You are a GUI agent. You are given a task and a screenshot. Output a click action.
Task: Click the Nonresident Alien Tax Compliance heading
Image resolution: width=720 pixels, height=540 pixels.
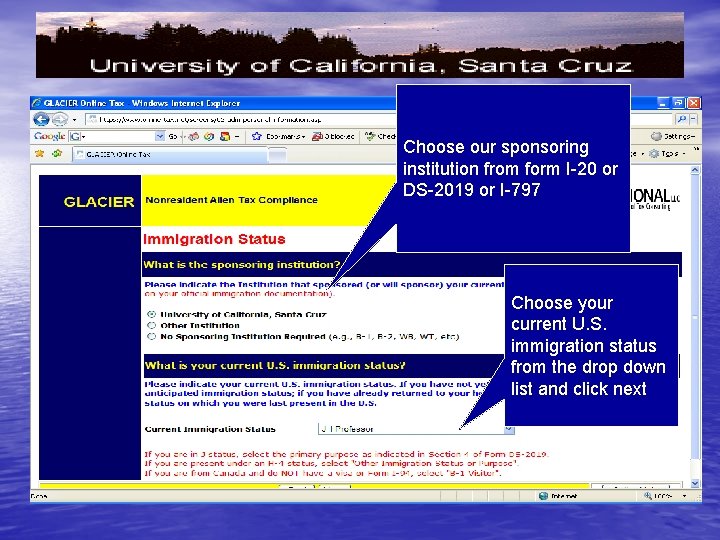tap(231, 200)
